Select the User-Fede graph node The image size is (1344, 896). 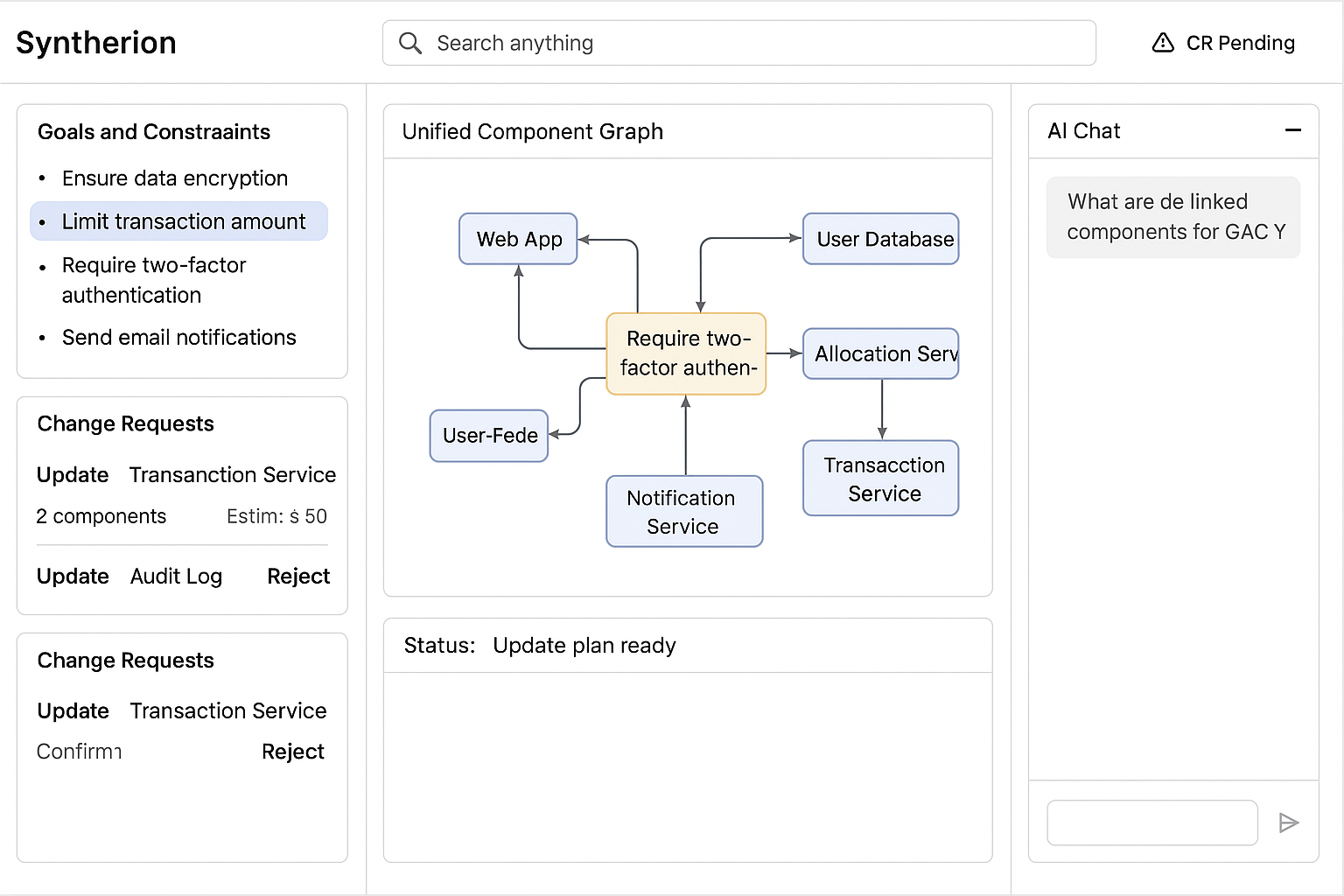[489, 436]
